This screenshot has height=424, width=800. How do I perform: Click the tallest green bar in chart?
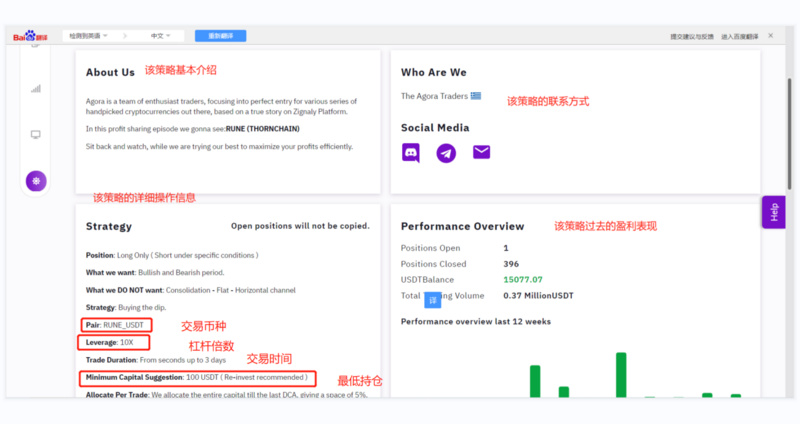[x=621, y=375]
